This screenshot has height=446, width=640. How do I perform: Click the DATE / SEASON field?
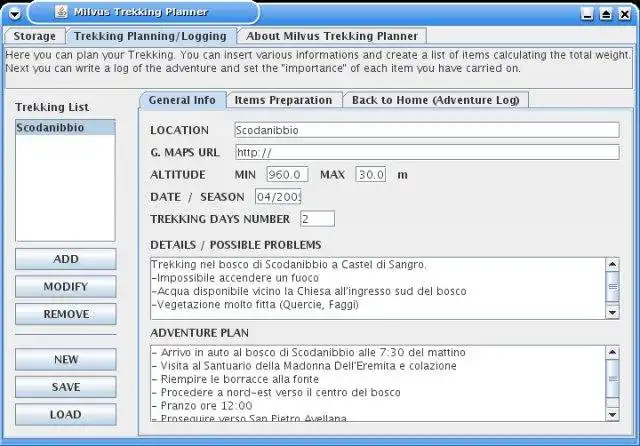pyautogui.click(x=278, y=197)
